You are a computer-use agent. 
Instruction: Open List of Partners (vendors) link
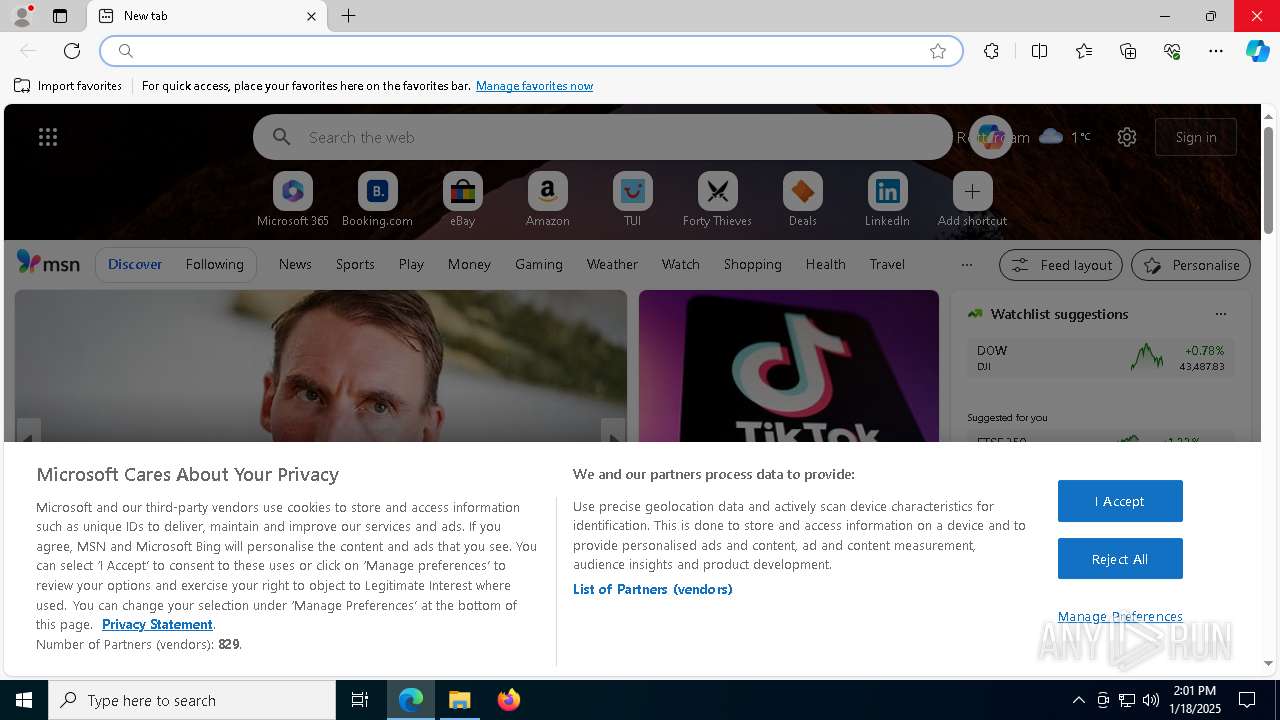pos(653,589)
